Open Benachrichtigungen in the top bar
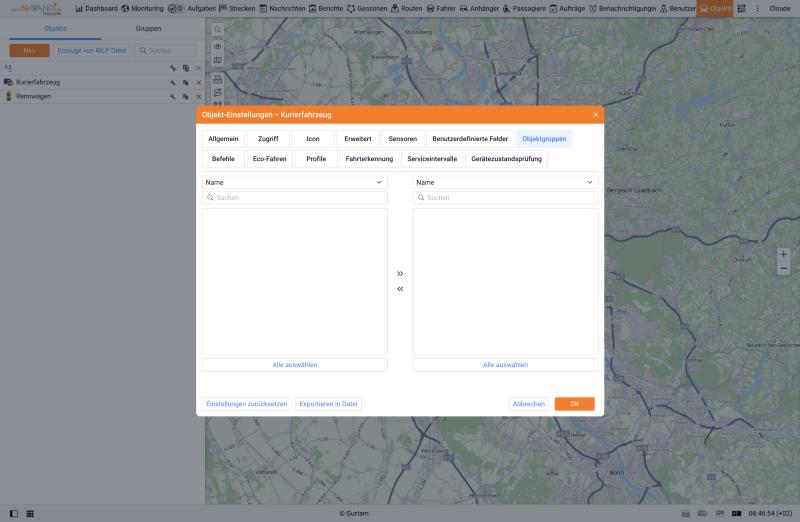The width and height of the screenshot is (800, 522). pos(622,9)
